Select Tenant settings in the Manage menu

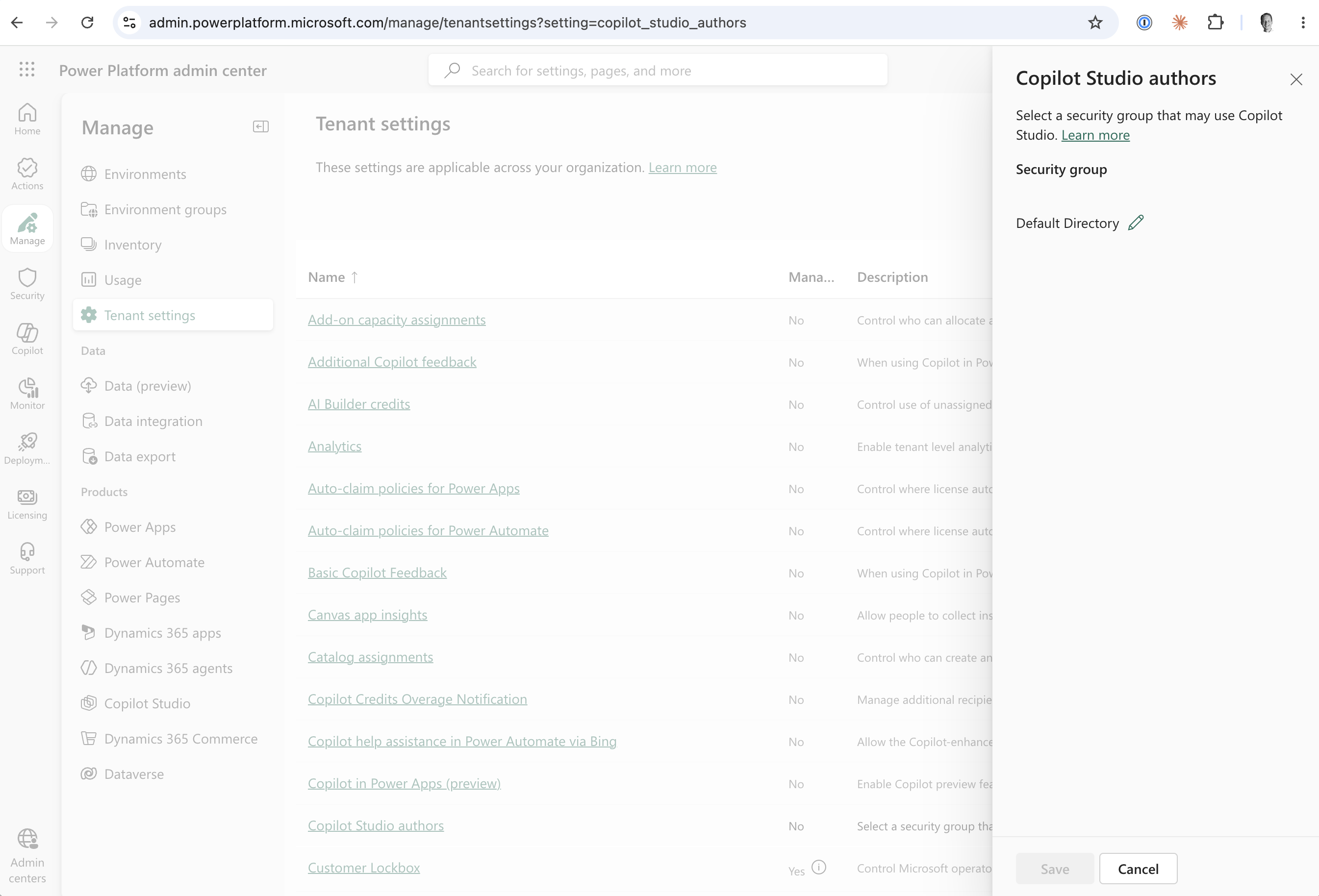point(173,315)
